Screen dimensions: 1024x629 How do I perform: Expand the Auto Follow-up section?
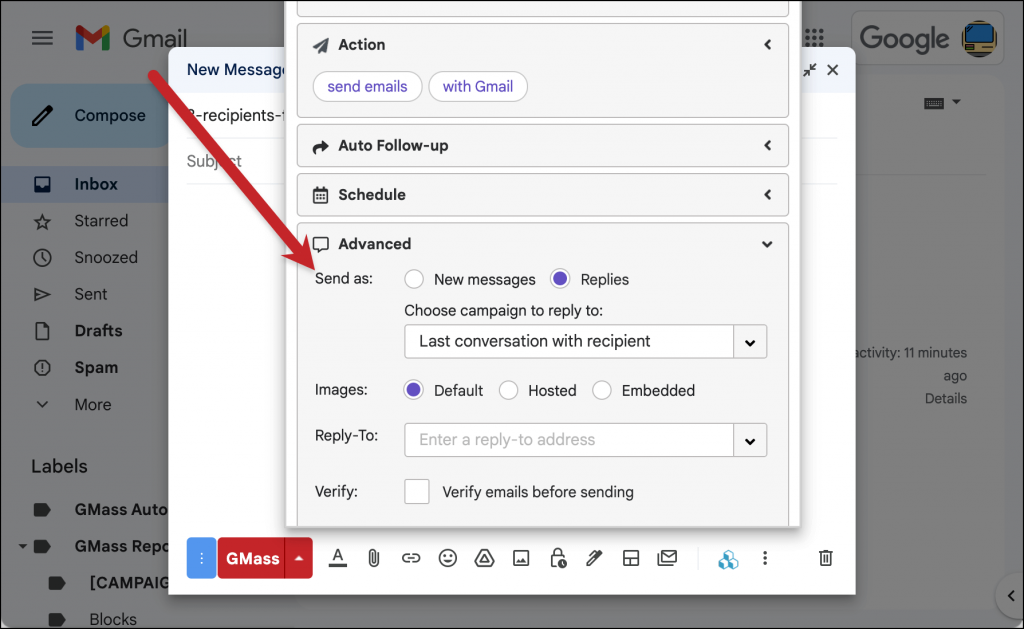tap(543, 146)
